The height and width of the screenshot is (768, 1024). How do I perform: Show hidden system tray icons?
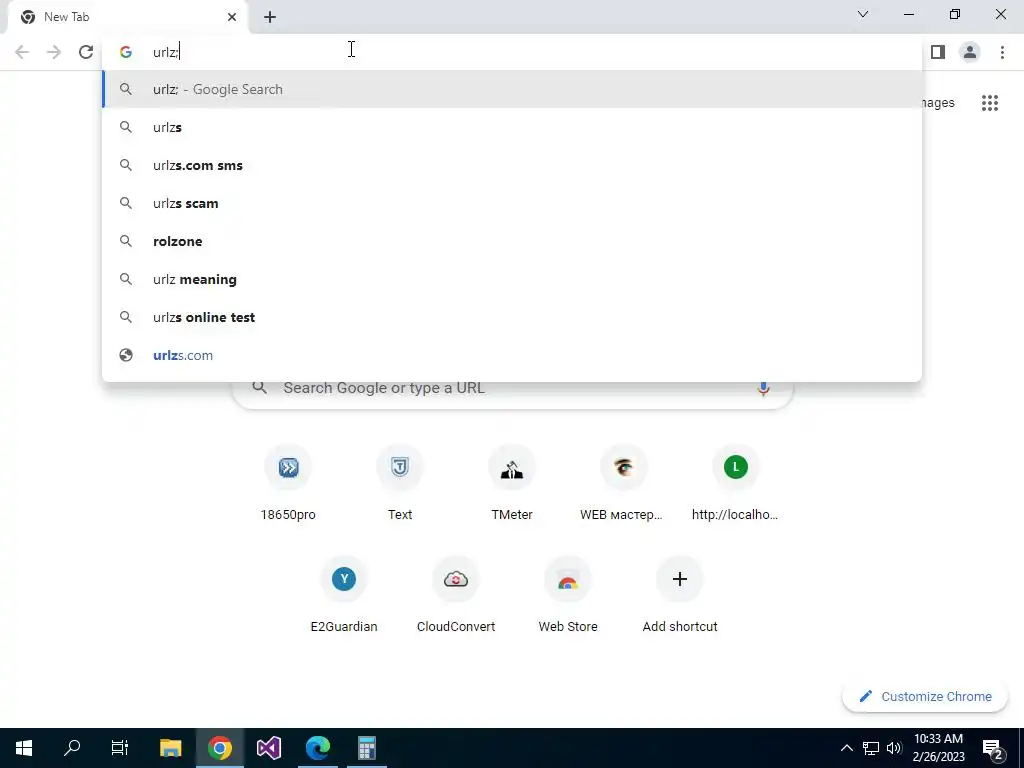[846, 748]
